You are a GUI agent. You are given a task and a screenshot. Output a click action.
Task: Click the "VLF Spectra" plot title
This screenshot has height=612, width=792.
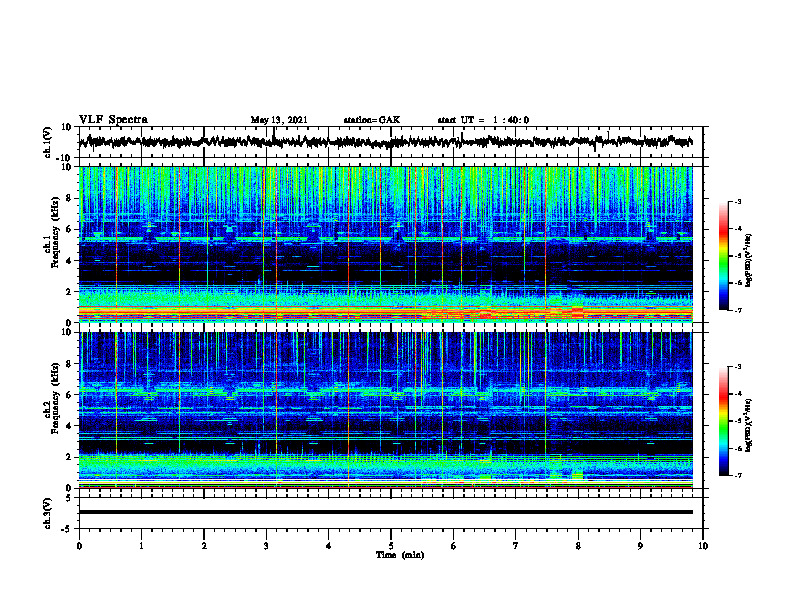tap(113, 119)
